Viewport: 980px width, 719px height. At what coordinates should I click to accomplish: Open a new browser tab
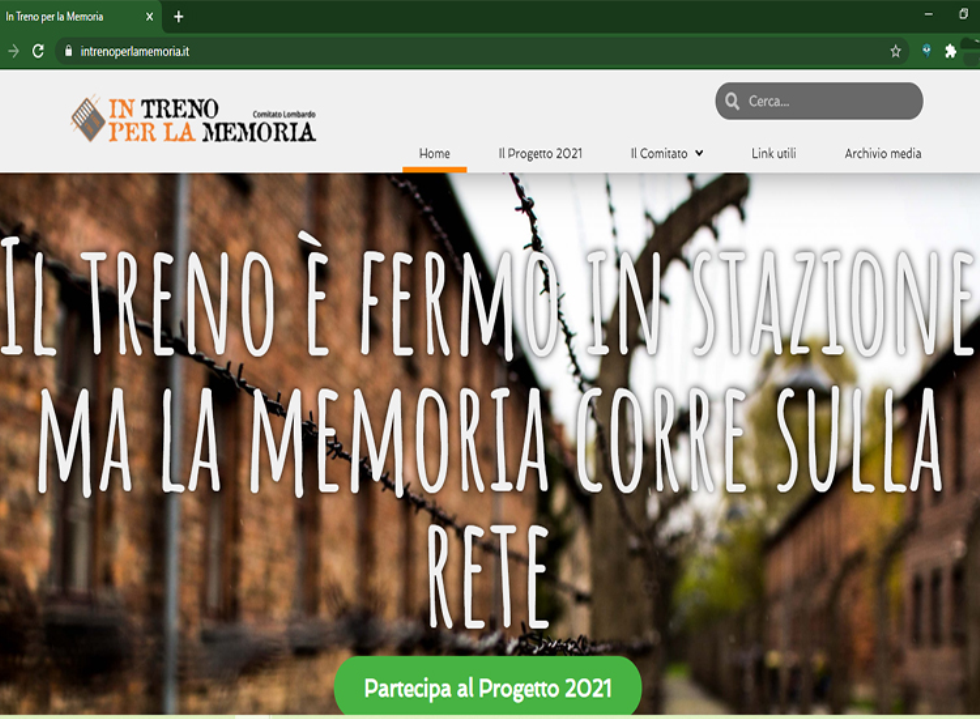(x=178, y=17)
